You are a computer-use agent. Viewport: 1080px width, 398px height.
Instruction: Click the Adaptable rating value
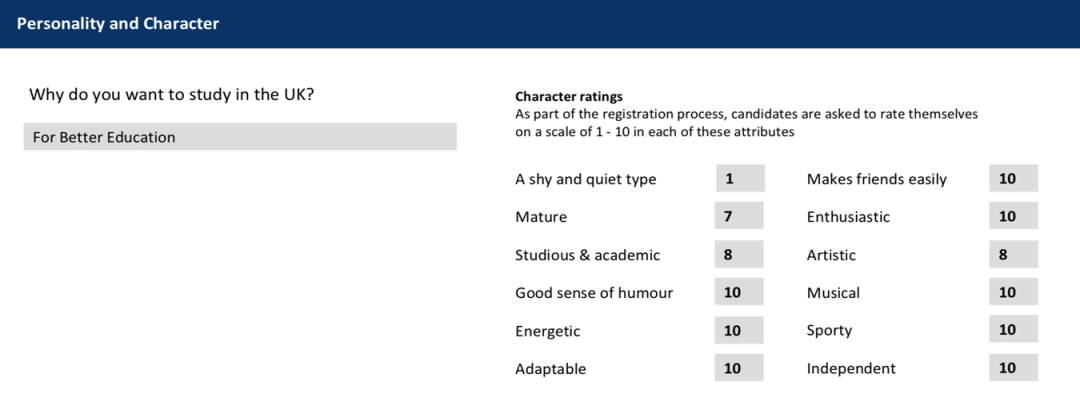click(x=740, y=368)
